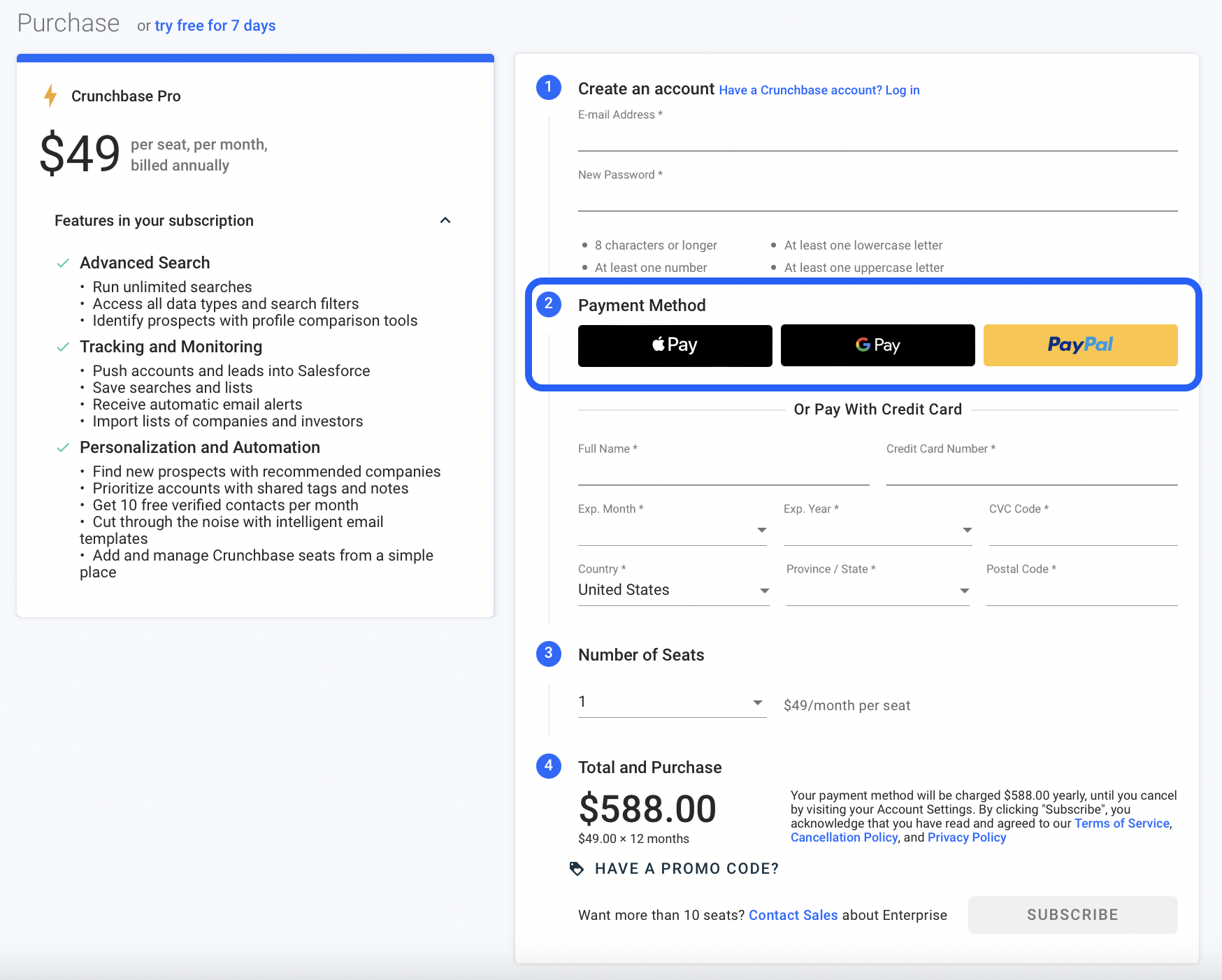Click the Subscribe button
The height and width of the screenshot is (980, 1222).
(x=1073, y=915)
